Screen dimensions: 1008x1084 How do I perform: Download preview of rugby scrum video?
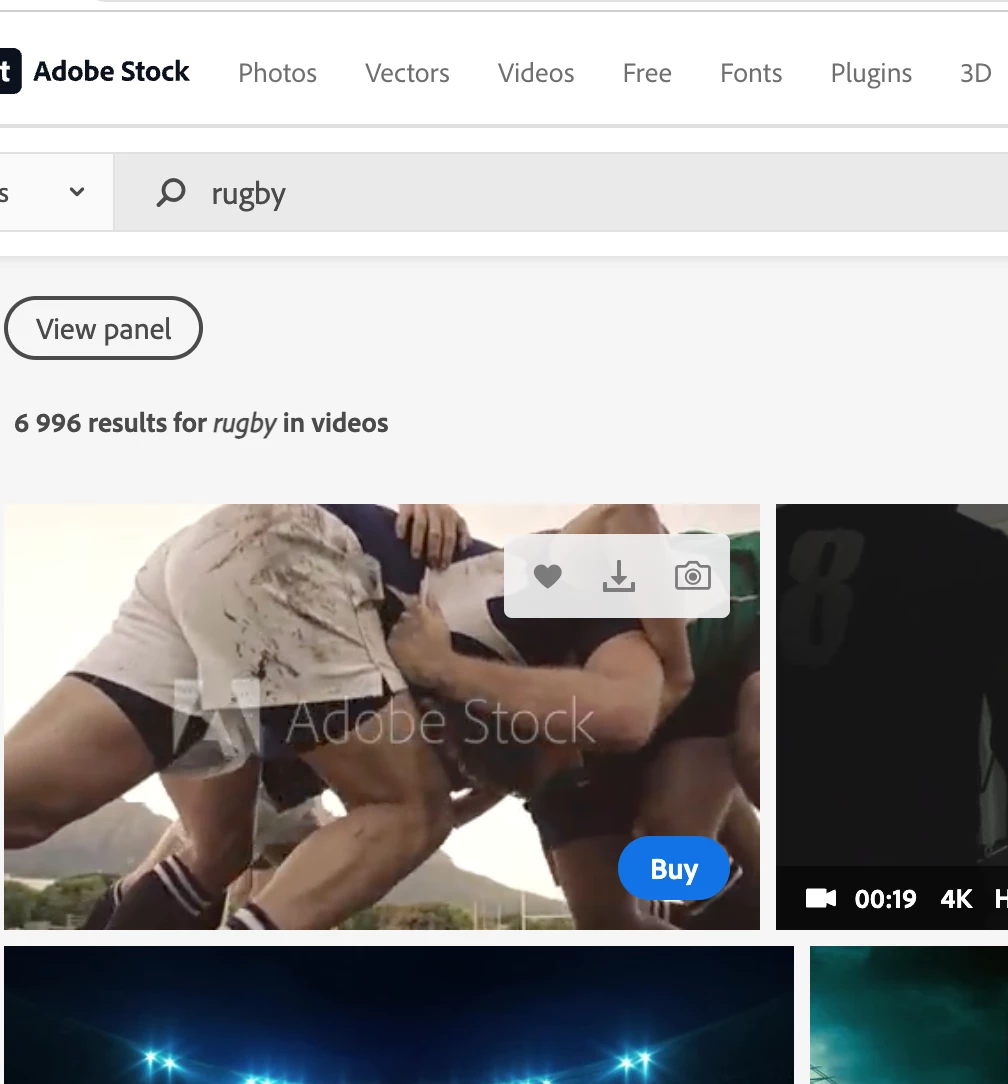[x=619, y=576]
